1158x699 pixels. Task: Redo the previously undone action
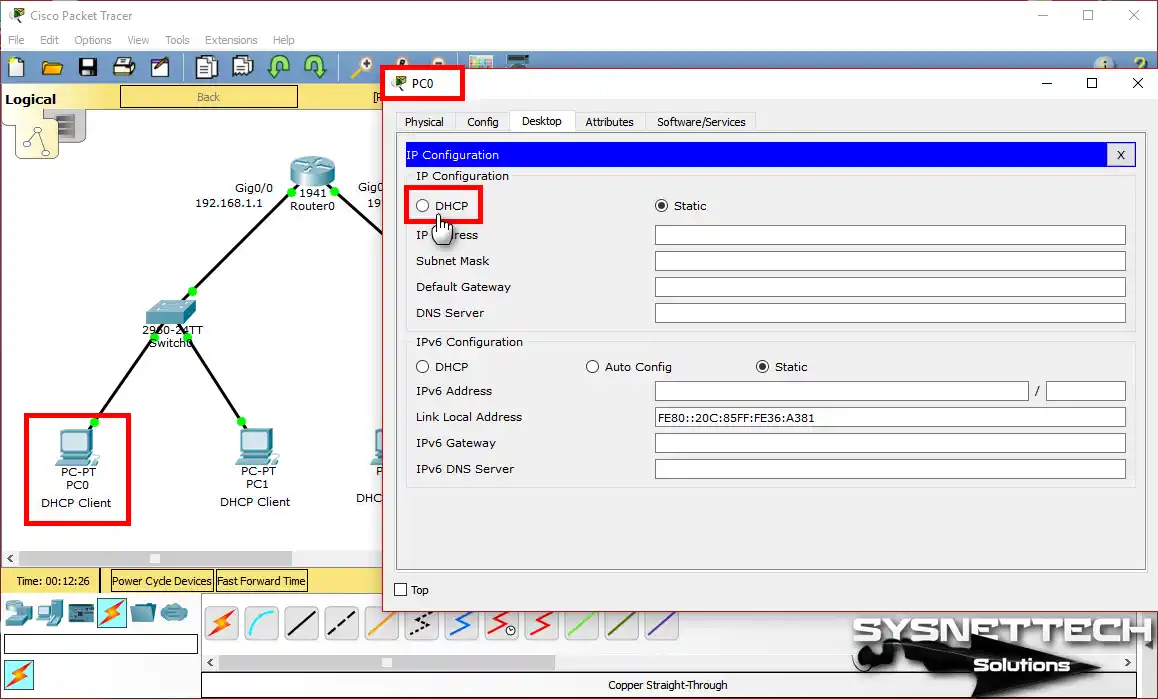316,67
